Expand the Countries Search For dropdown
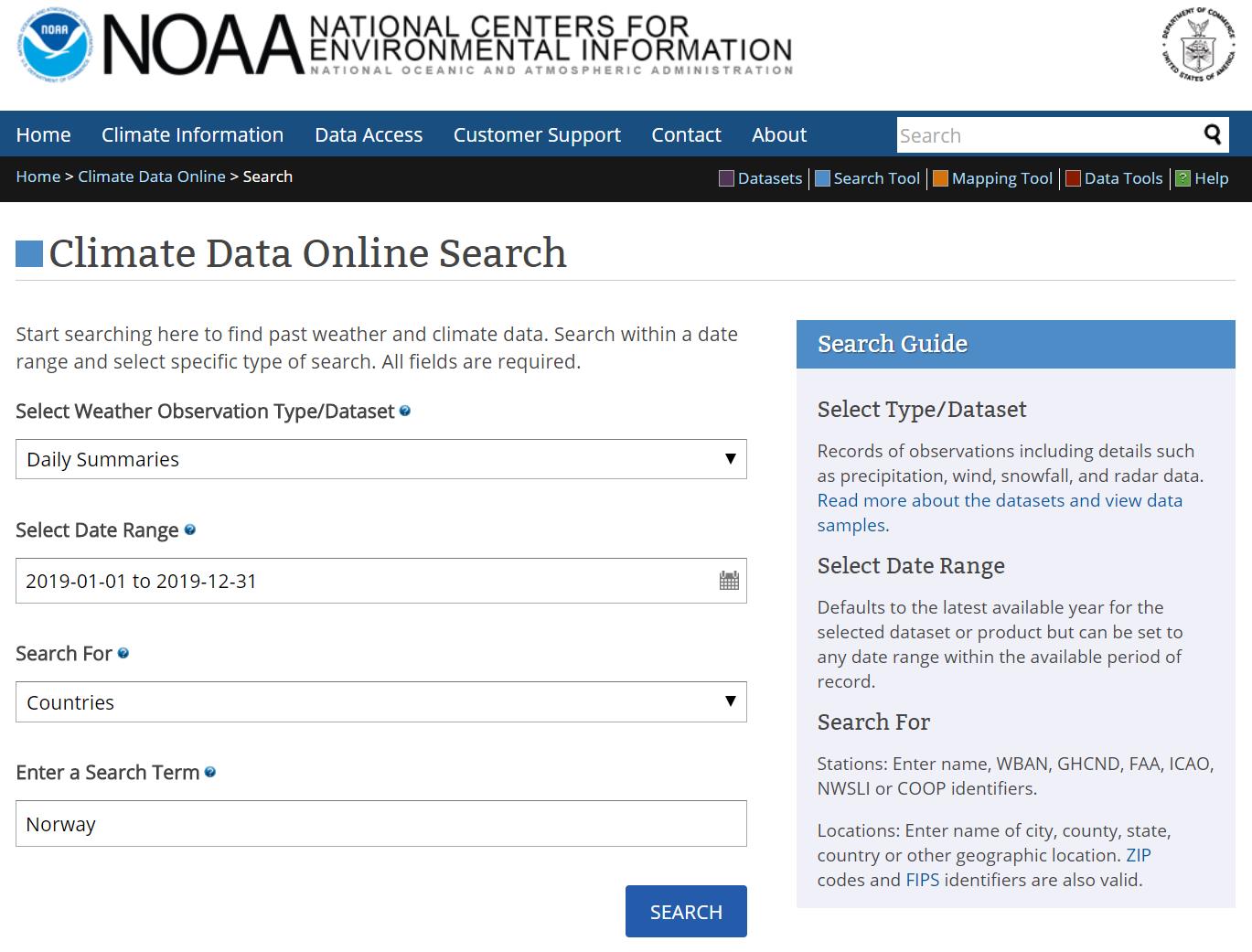This screenshot has height=952, width=1252. (x=381, y=701)
